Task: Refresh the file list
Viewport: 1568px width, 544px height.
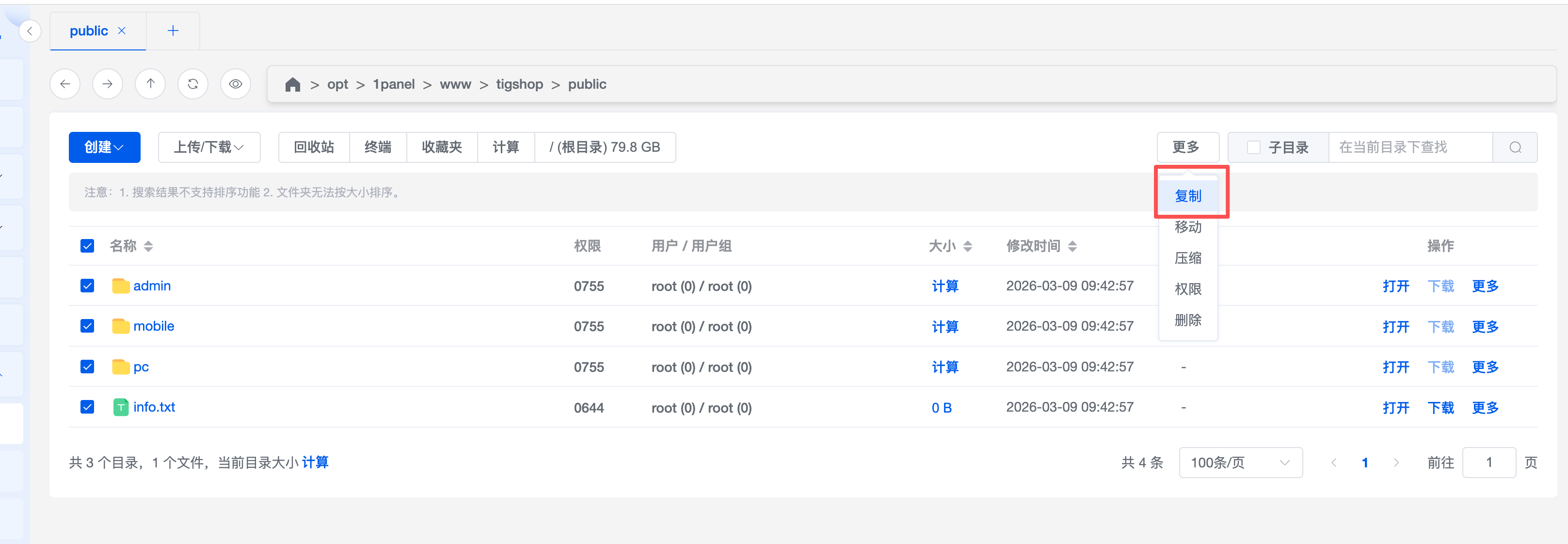Action: coord(193,84)
